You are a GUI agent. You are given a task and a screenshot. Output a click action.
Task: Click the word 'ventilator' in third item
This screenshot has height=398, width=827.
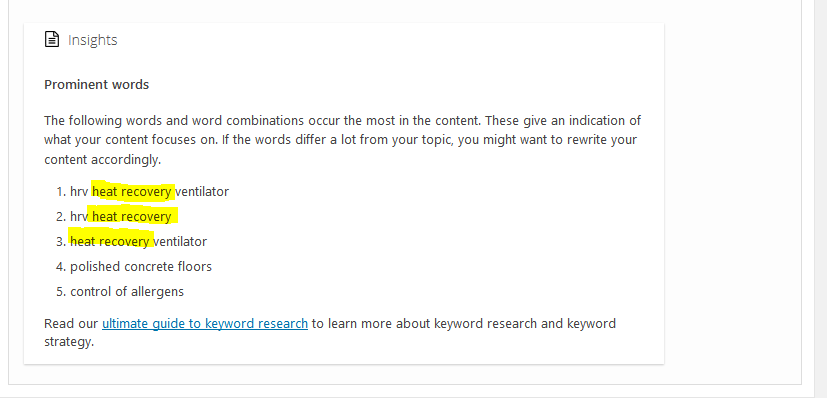(179, 241)
